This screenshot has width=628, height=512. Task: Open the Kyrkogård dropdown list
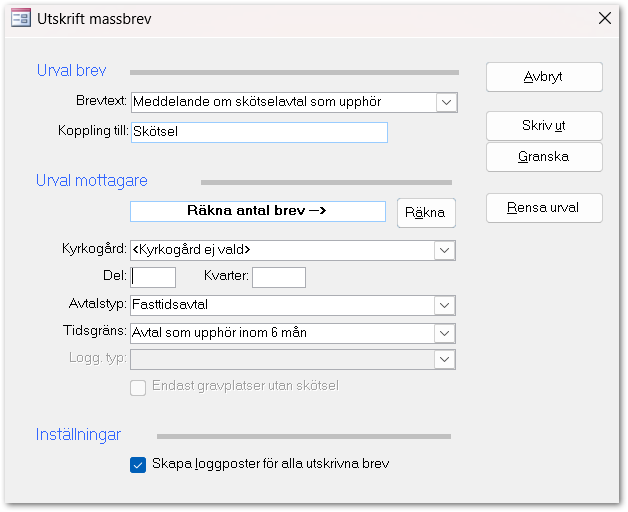[x=446, y=250]
